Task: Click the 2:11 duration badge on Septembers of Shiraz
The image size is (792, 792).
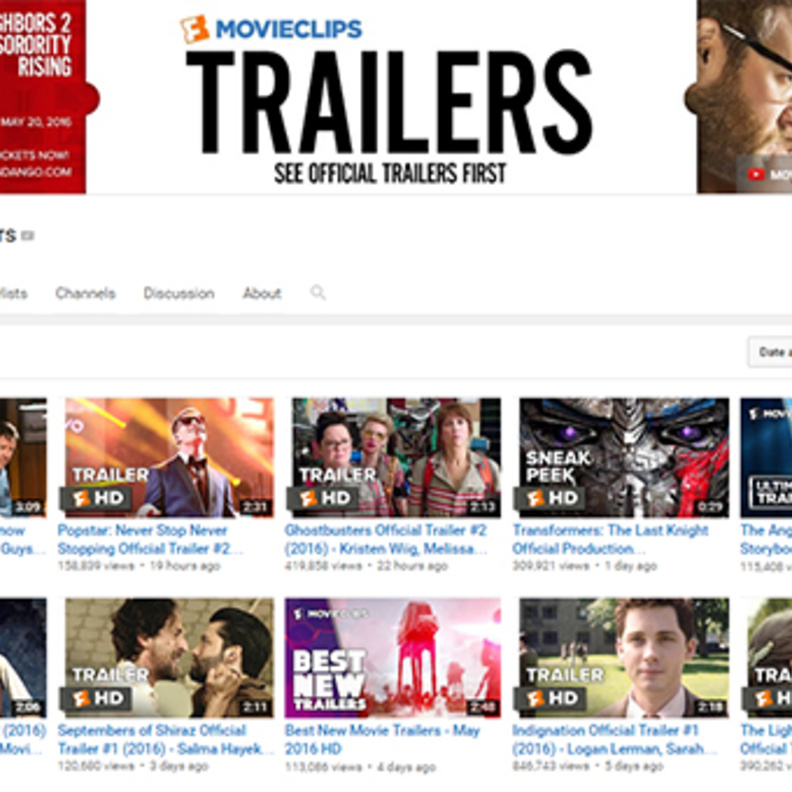Action: (255, 707)
